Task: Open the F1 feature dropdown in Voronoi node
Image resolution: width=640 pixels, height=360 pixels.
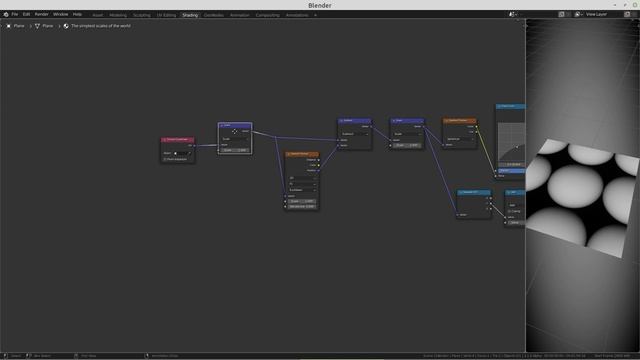Action: click(302, 184)
